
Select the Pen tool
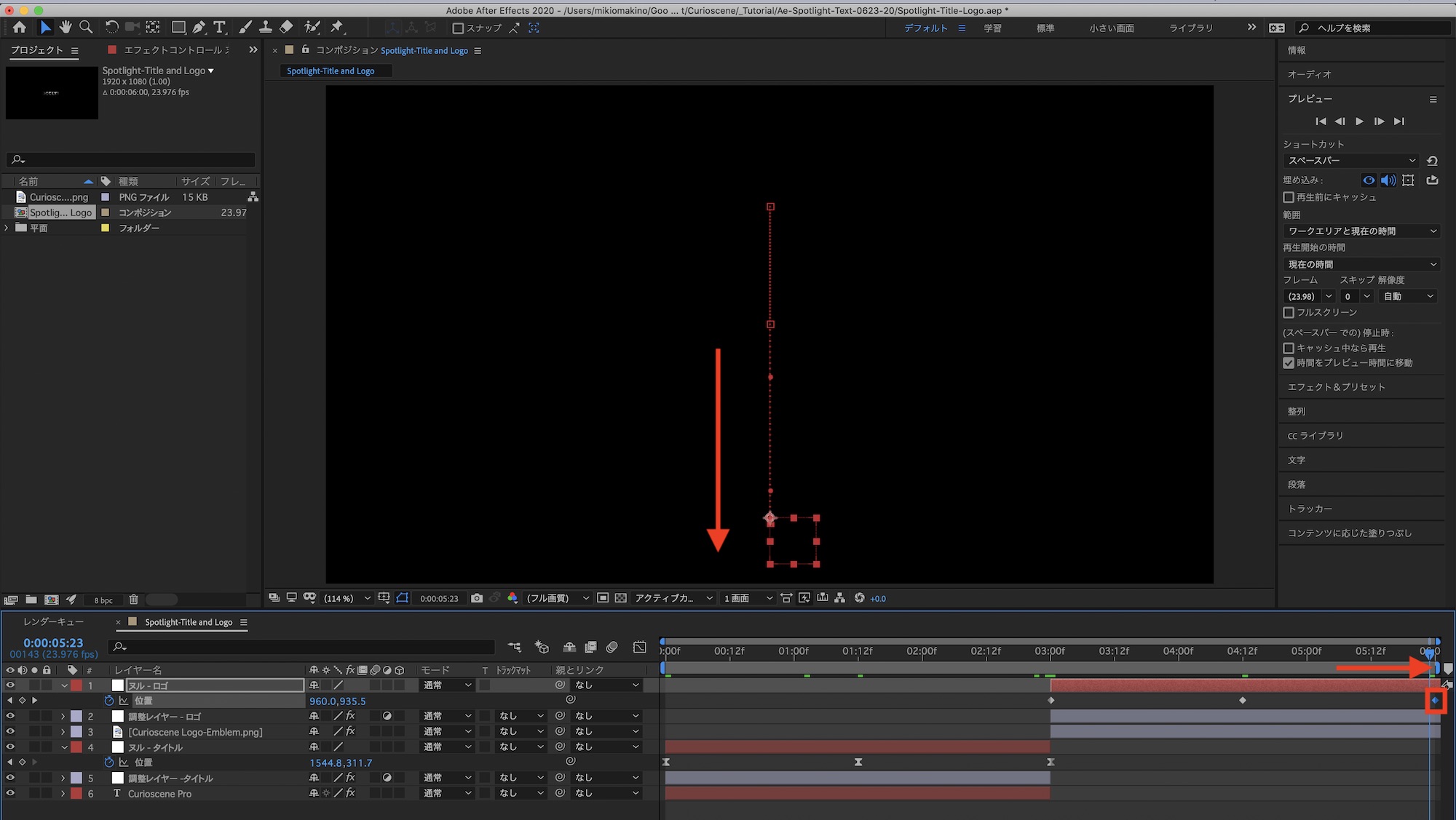[199, 27]
